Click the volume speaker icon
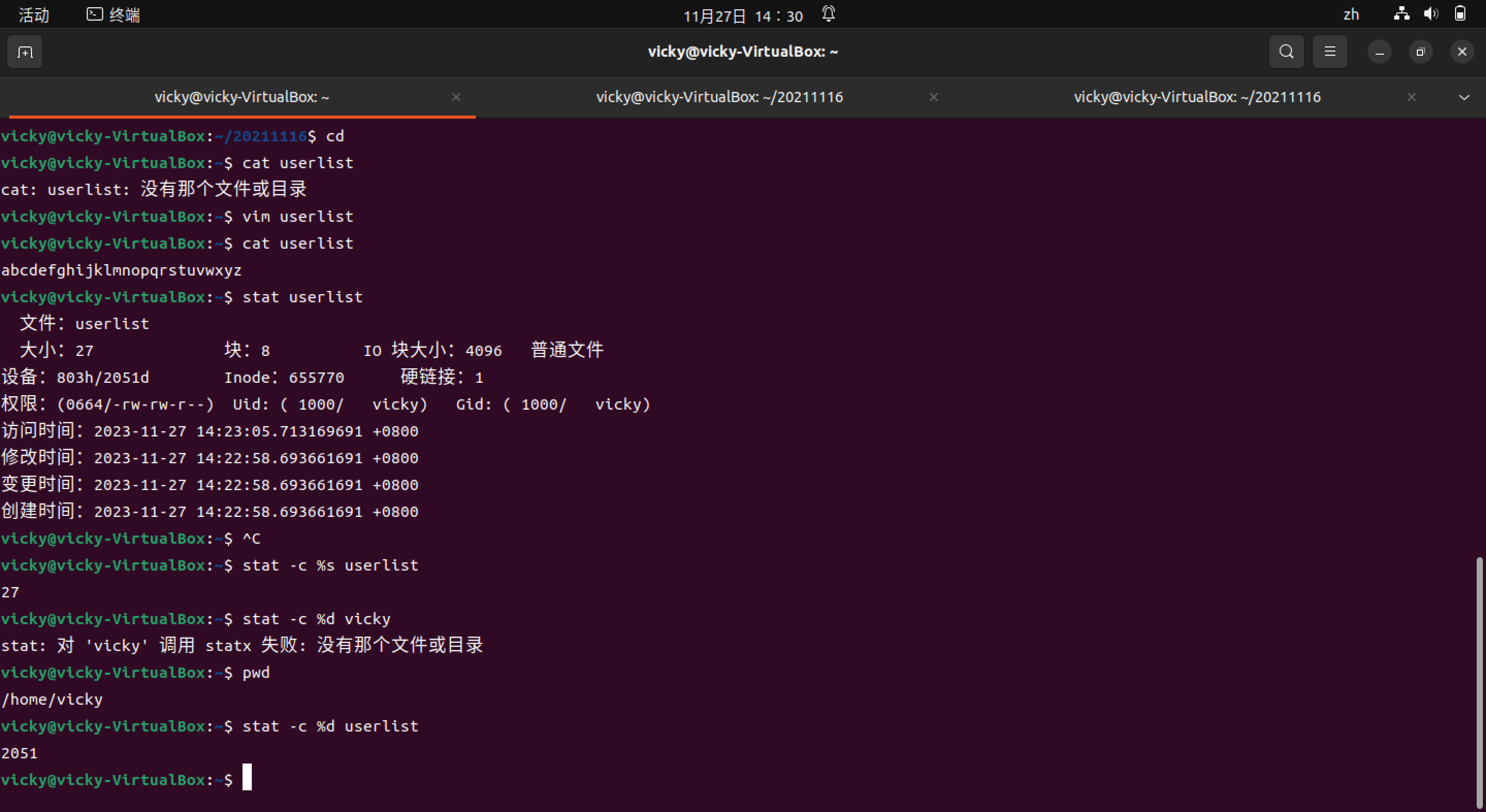Image resolution: width=1486 pixels, height=812 pixels. coord(1431,14)
